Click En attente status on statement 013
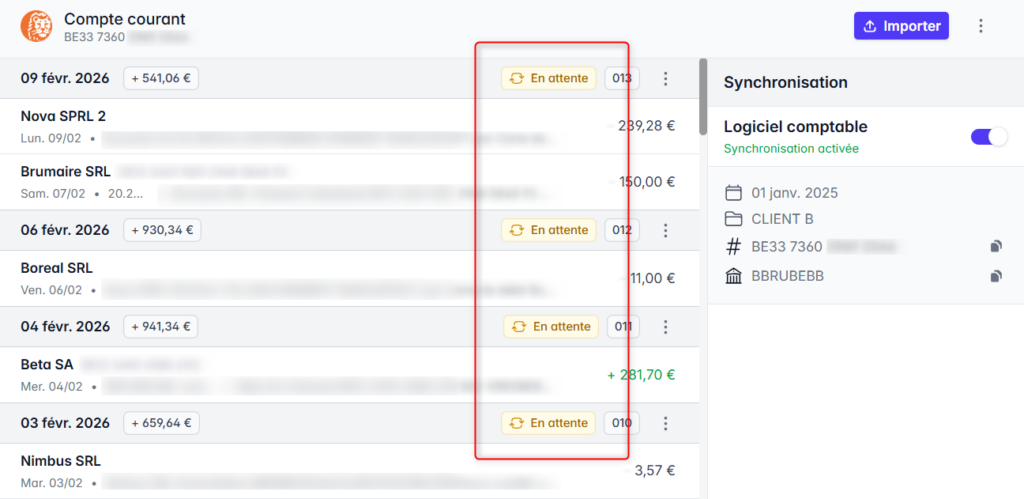1024x499 pixels. pyautogui.click(x=548, y=78)
